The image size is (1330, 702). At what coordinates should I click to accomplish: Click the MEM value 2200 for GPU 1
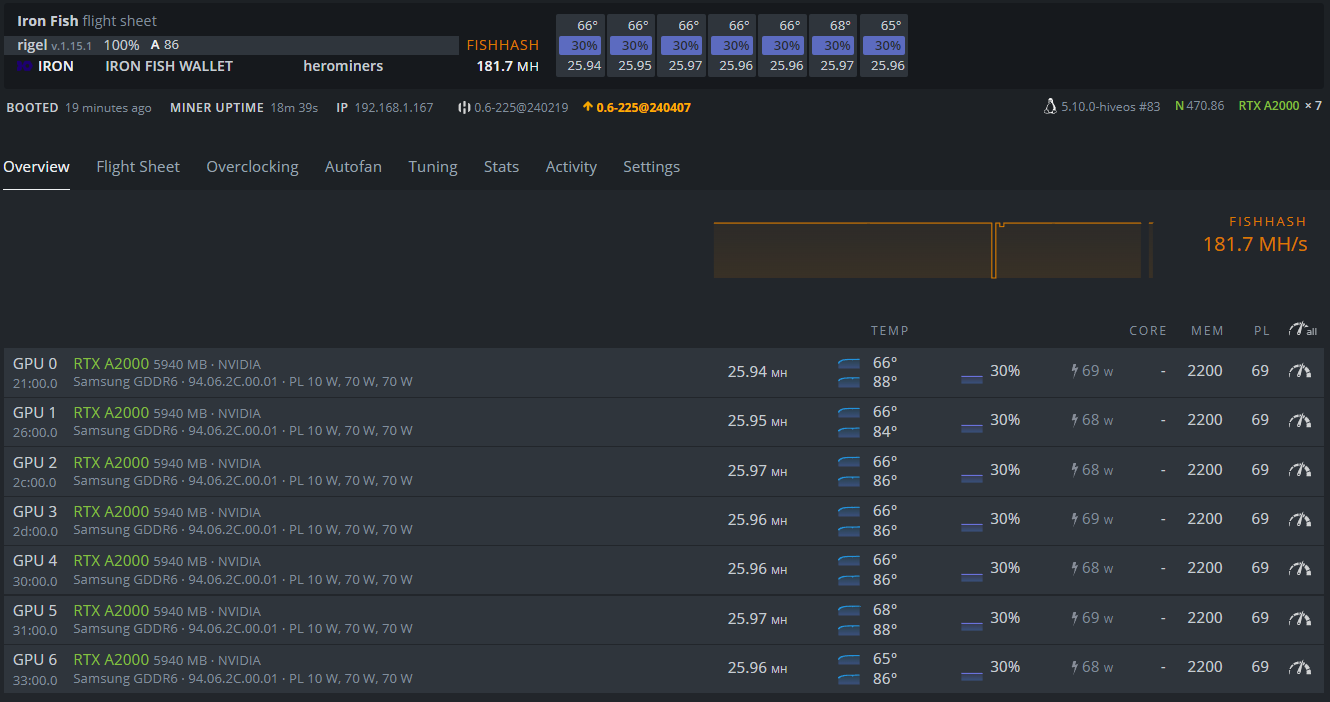pyautogui.click(x=1205, y=420)
